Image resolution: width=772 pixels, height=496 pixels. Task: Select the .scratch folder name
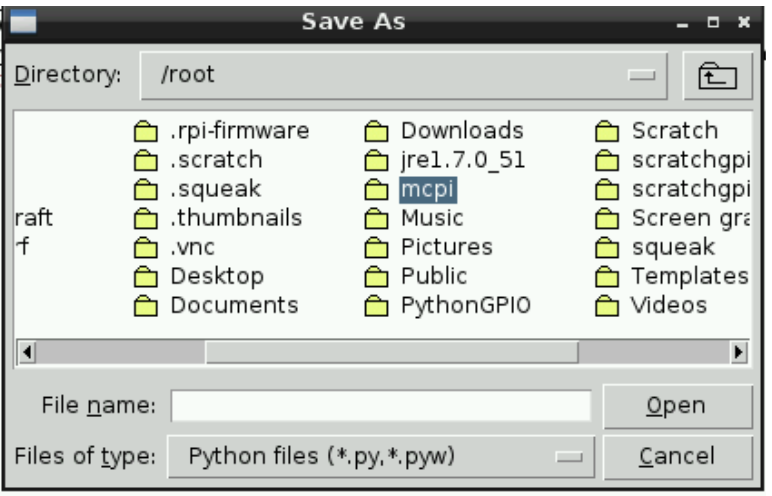pos(216,160)
